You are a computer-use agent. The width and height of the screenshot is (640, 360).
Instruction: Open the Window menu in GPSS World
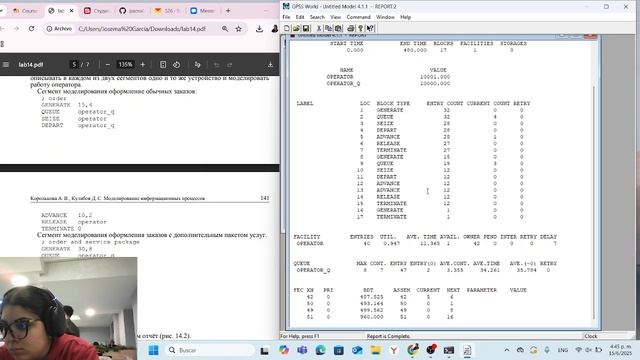[385, 17]
